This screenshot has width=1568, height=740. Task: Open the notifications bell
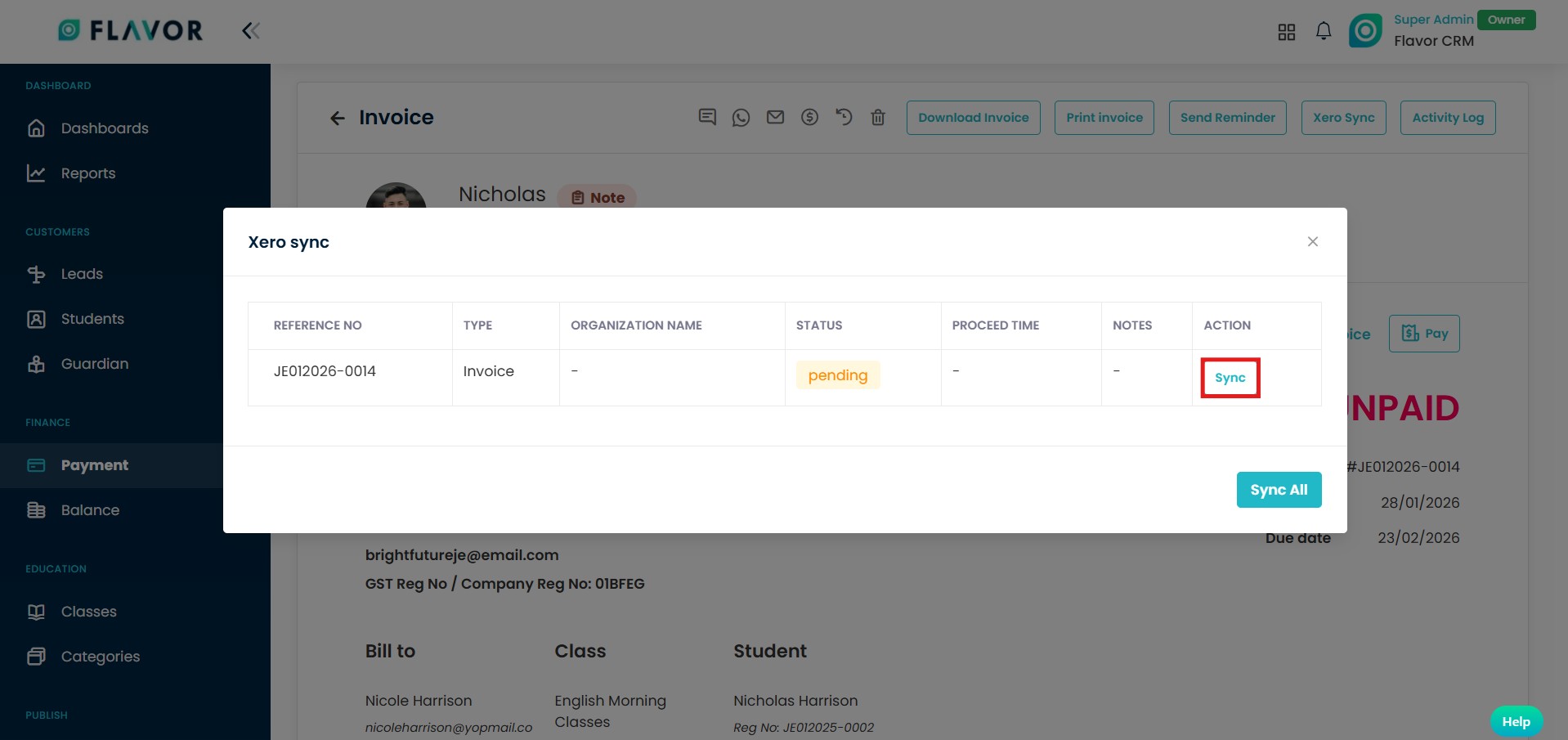tap(1323, 31)
